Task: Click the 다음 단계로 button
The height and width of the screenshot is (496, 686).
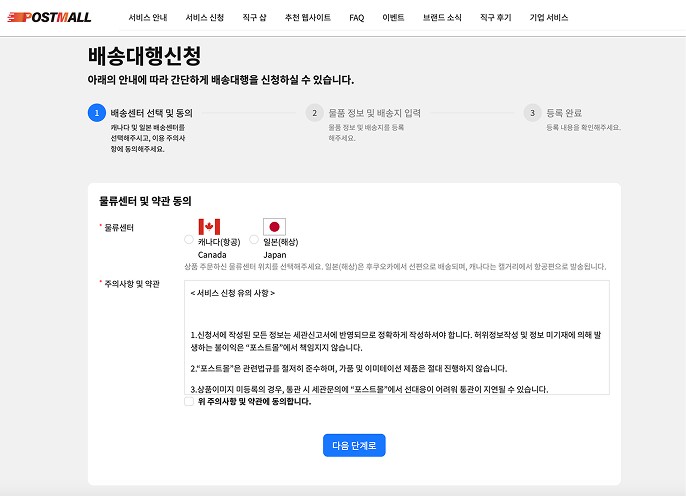Action: [x=354, y=445]
